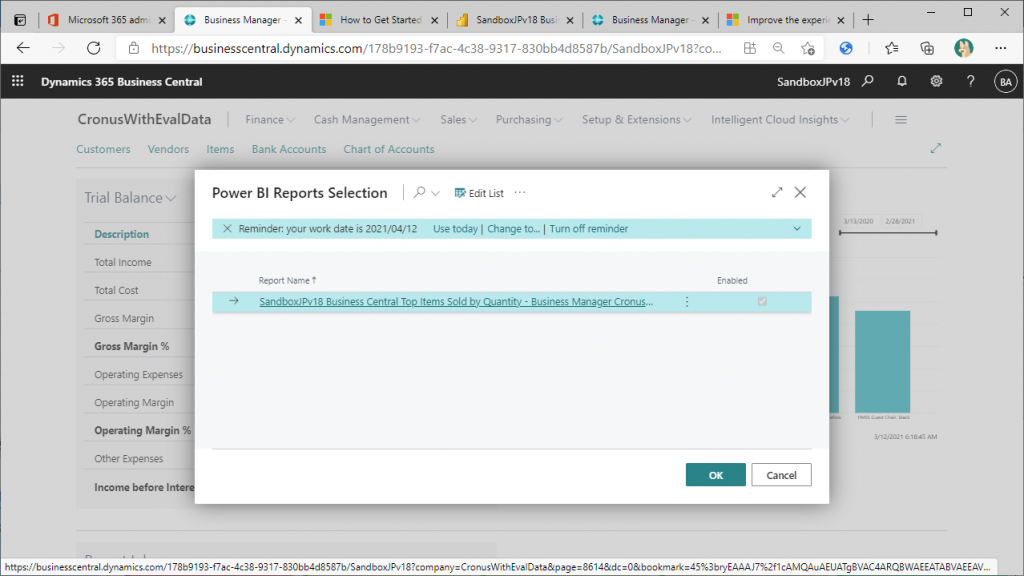The width and height of the screenshot is (1024, 576).
Task: Click Change to... in the reminder
Action: click(513, 229)
